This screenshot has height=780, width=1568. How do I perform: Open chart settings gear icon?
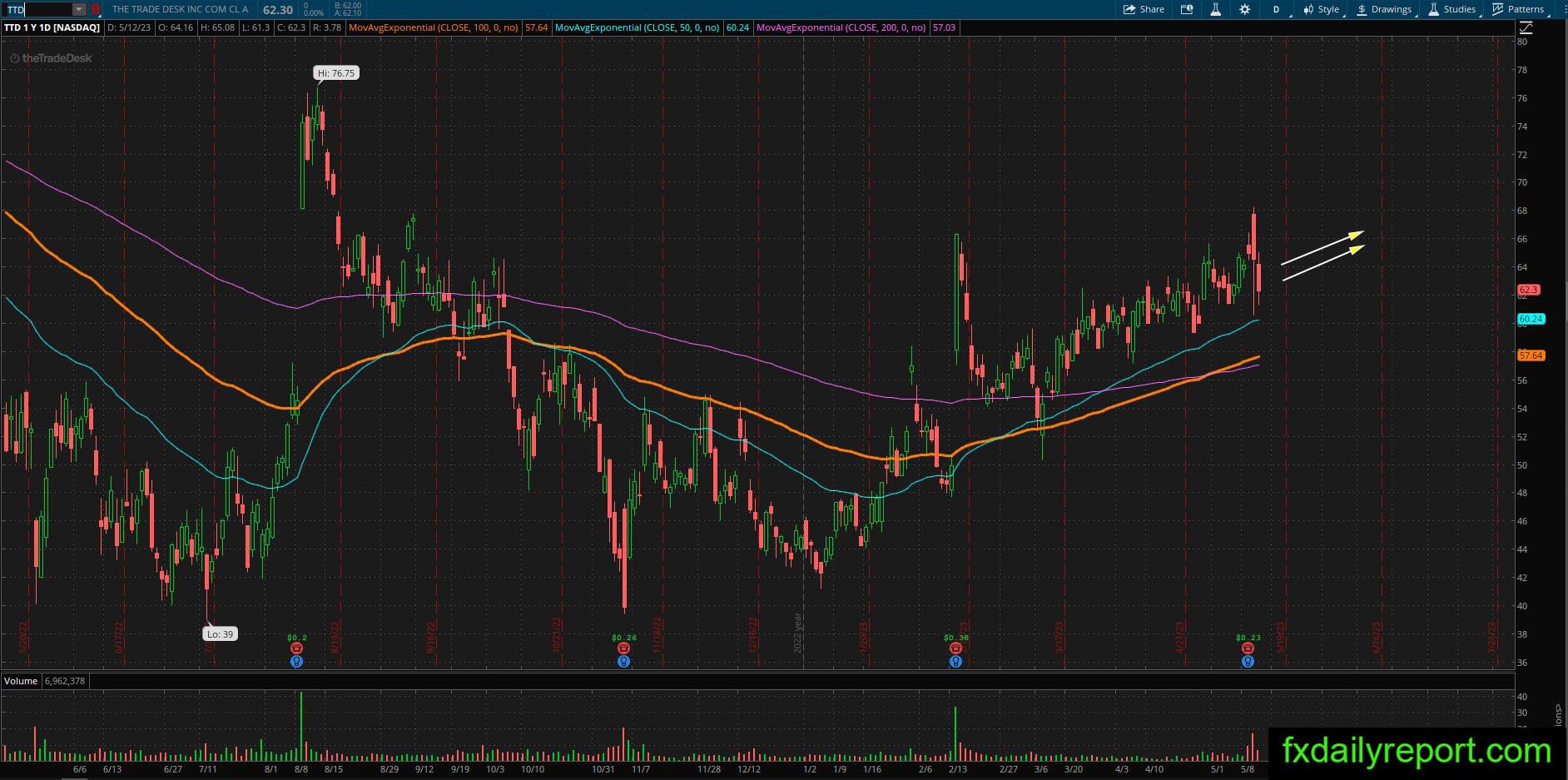coord(1244,9)
